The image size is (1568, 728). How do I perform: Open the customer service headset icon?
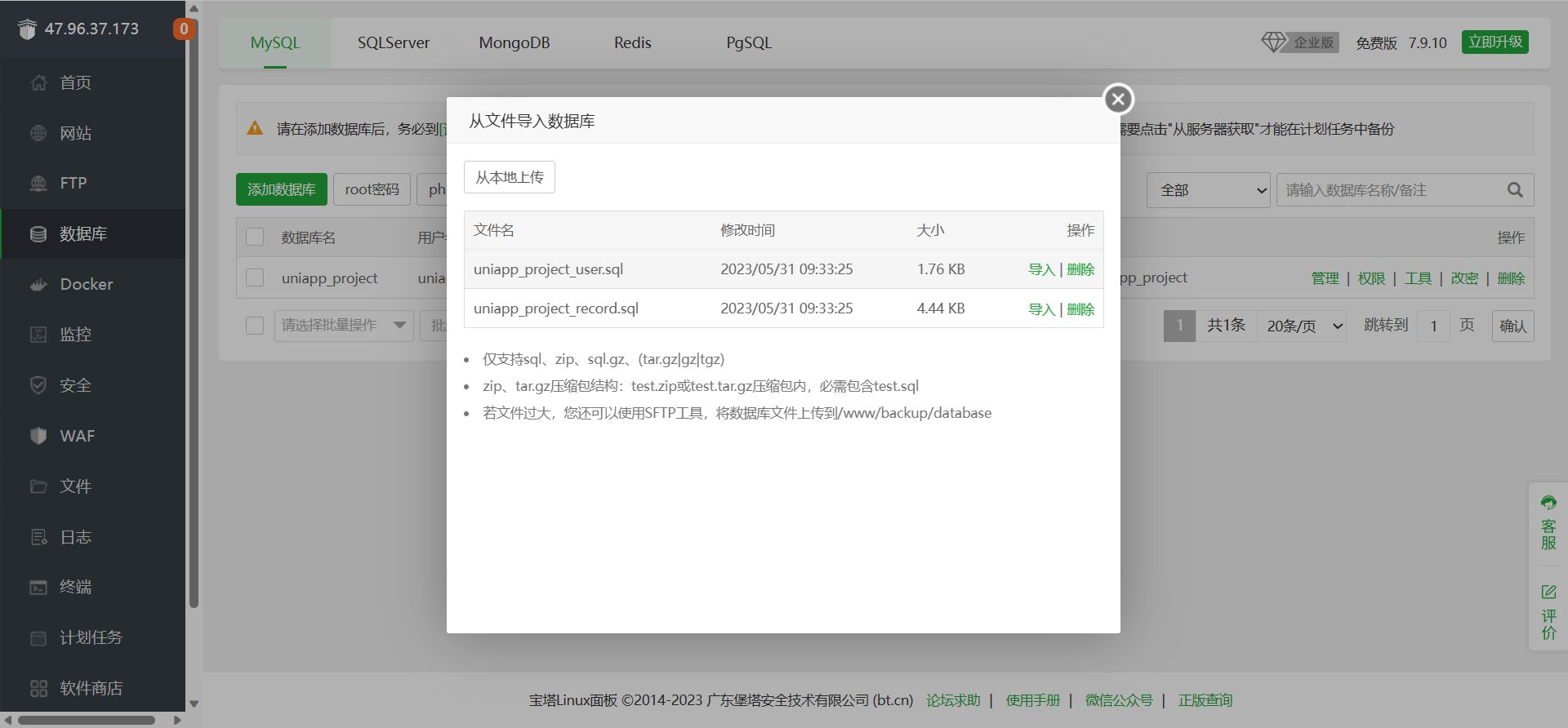click(x=1548, y=503)
